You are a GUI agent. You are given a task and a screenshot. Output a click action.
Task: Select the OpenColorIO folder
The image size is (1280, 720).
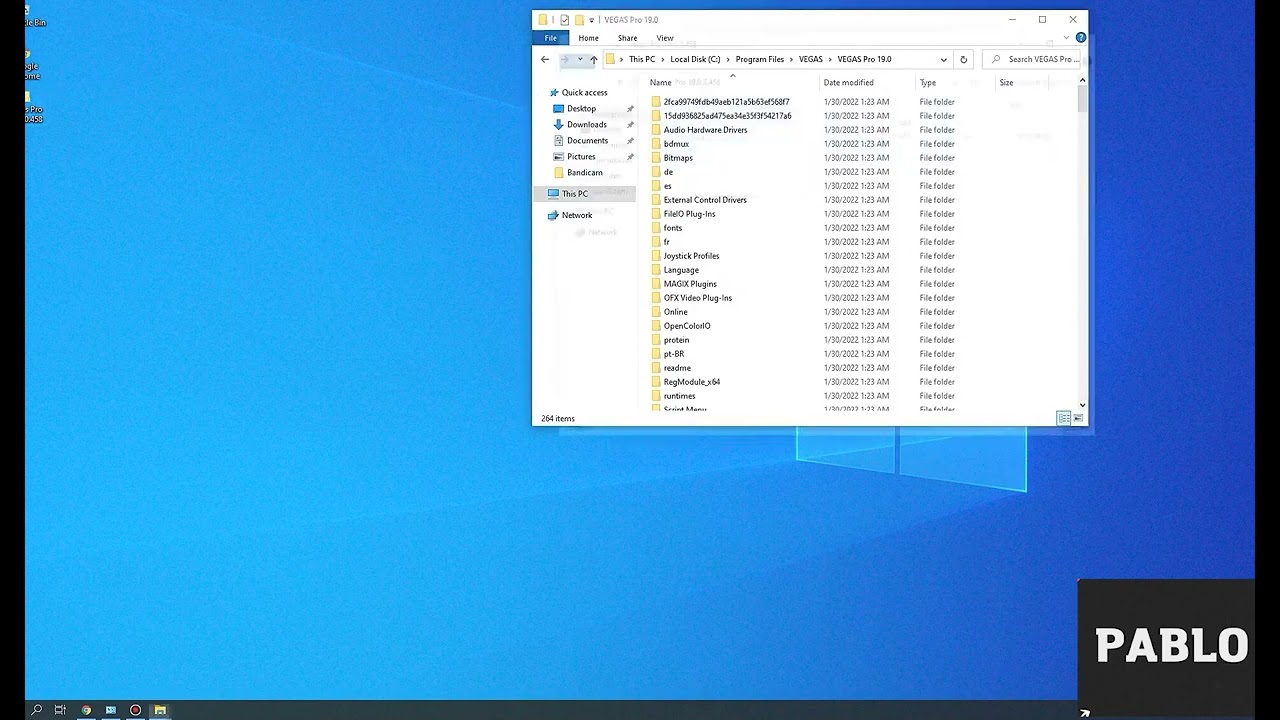coord(687,326)
